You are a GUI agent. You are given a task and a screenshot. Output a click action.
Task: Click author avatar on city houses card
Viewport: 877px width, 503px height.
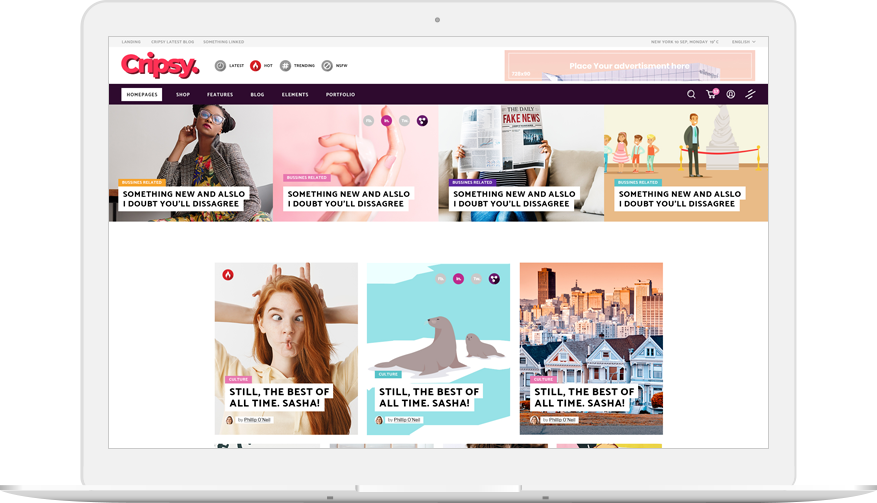[534, 420]
